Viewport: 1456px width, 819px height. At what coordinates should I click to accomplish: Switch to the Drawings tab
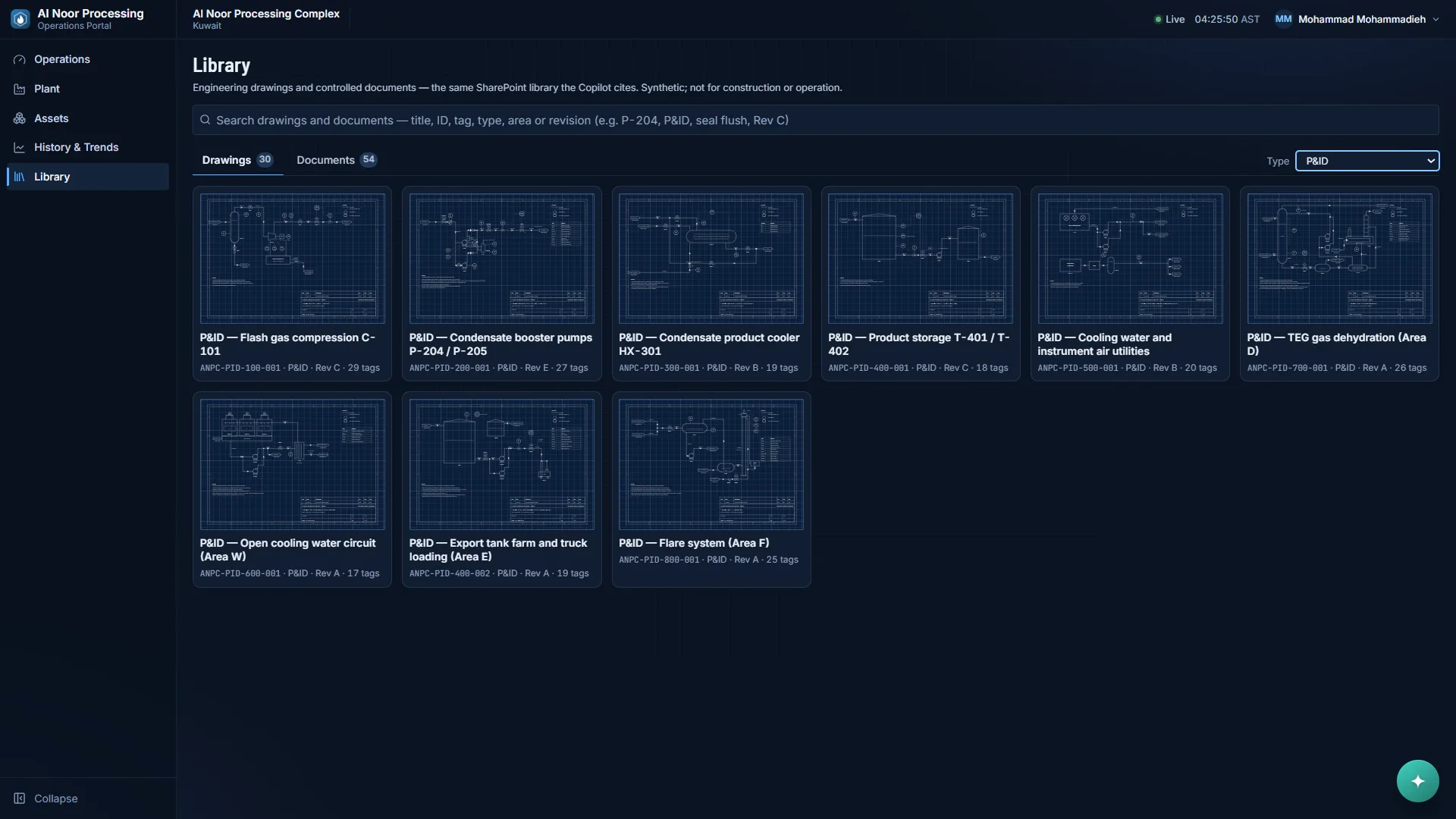click(x=237, y=160)
